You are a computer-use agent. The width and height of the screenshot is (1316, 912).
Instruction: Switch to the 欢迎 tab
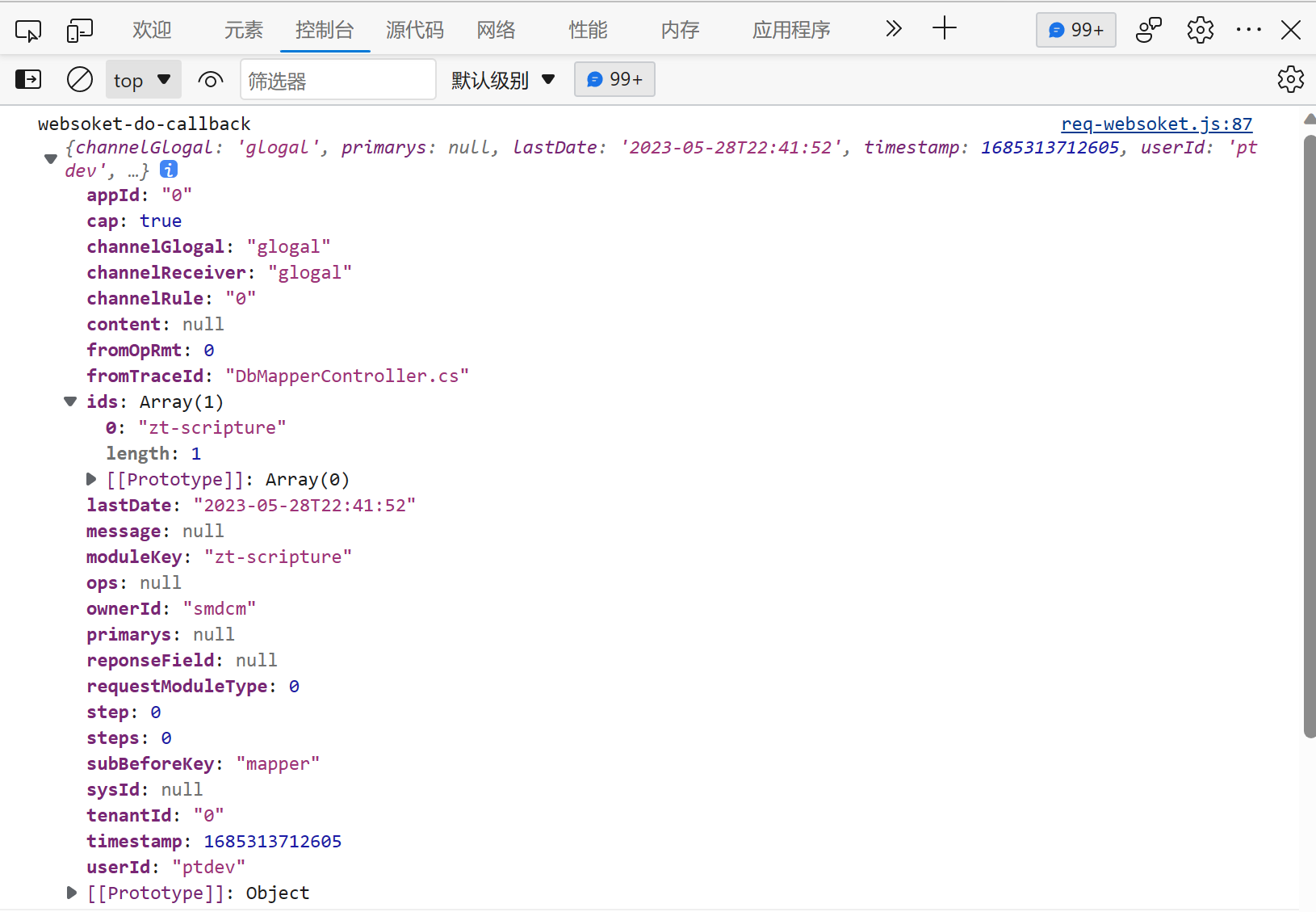coord(152,30)
